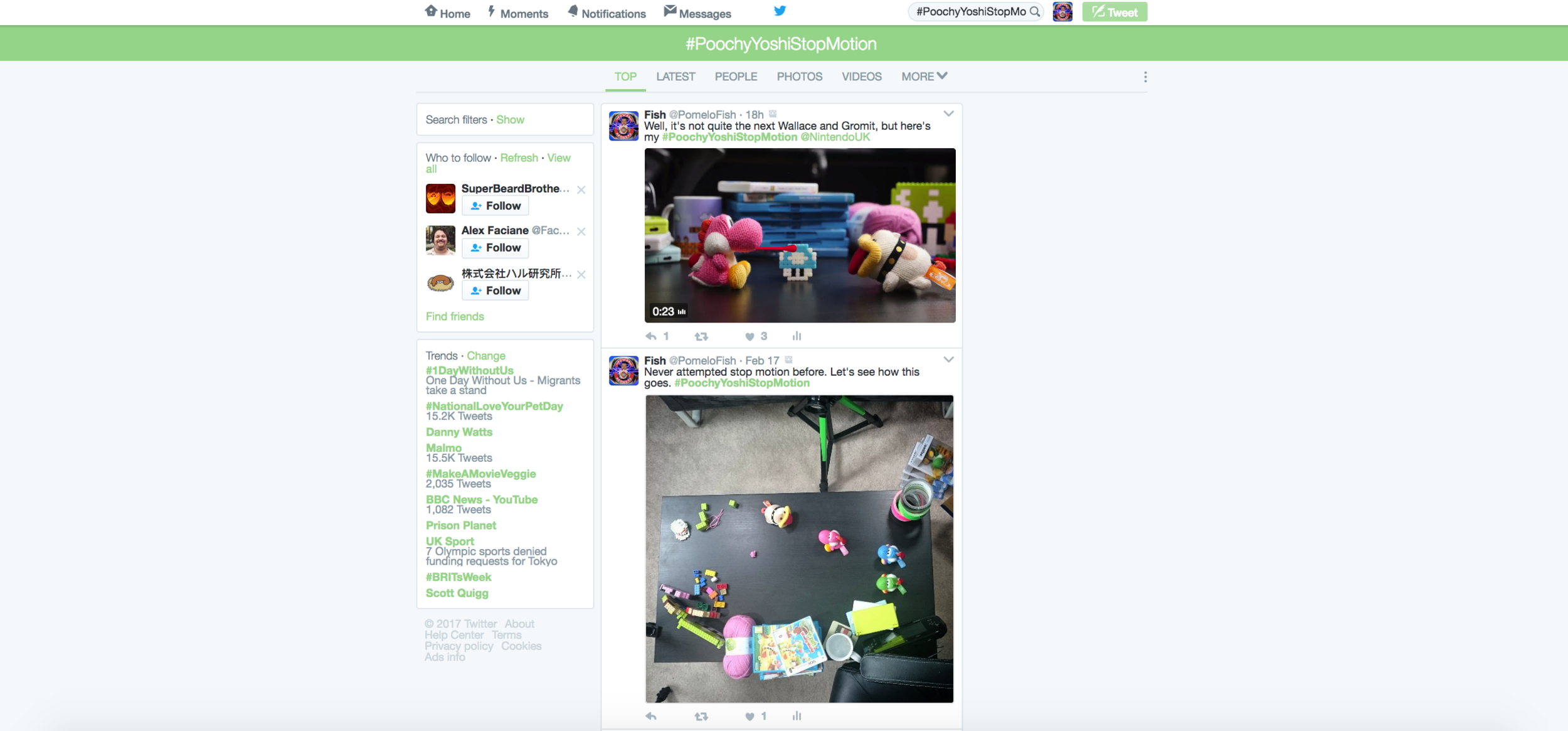
Task: Dismiss SuperBeardBrothers suggestion
Action: 581,189
